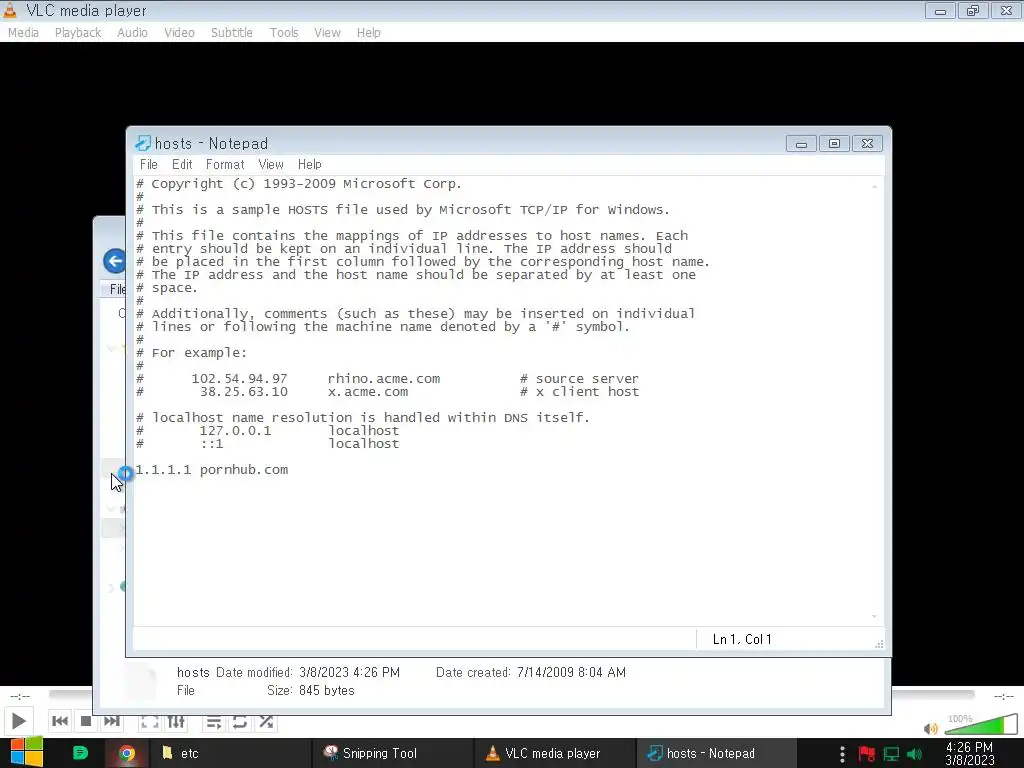Click the '127.0.0.1' address in Notepad

point(235,431)
